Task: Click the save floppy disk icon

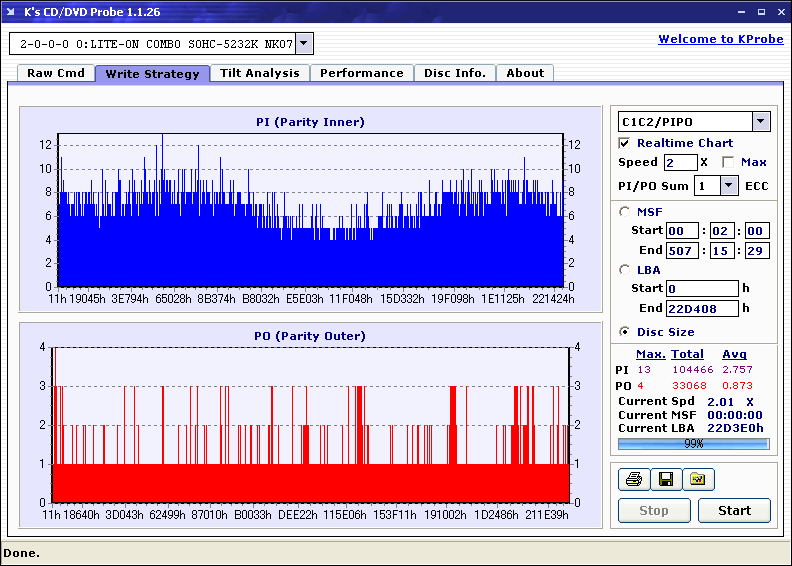Action: pyautogui.click(x=665, y=480)
